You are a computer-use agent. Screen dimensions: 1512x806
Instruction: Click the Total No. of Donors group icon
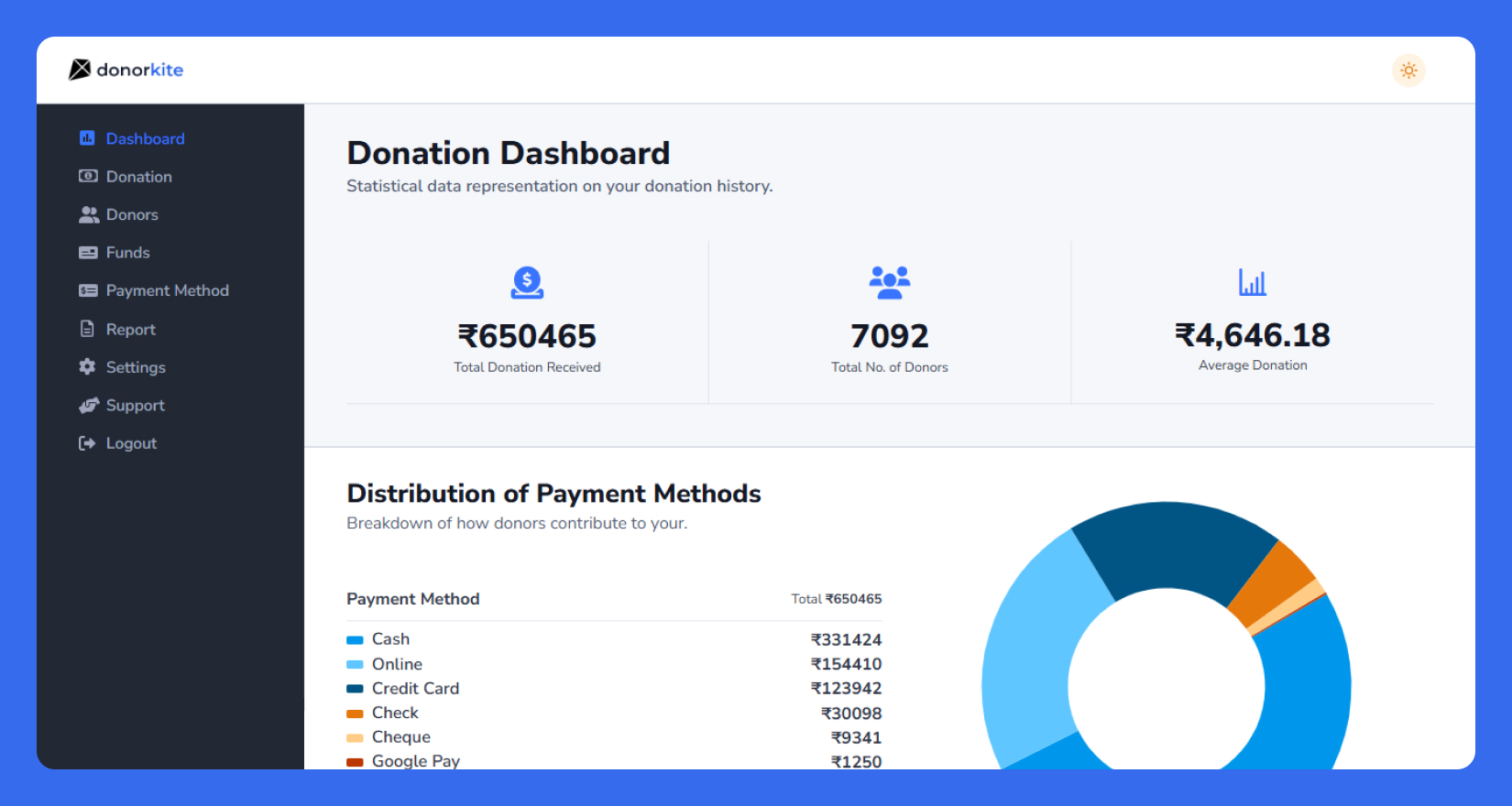(889, 282)
